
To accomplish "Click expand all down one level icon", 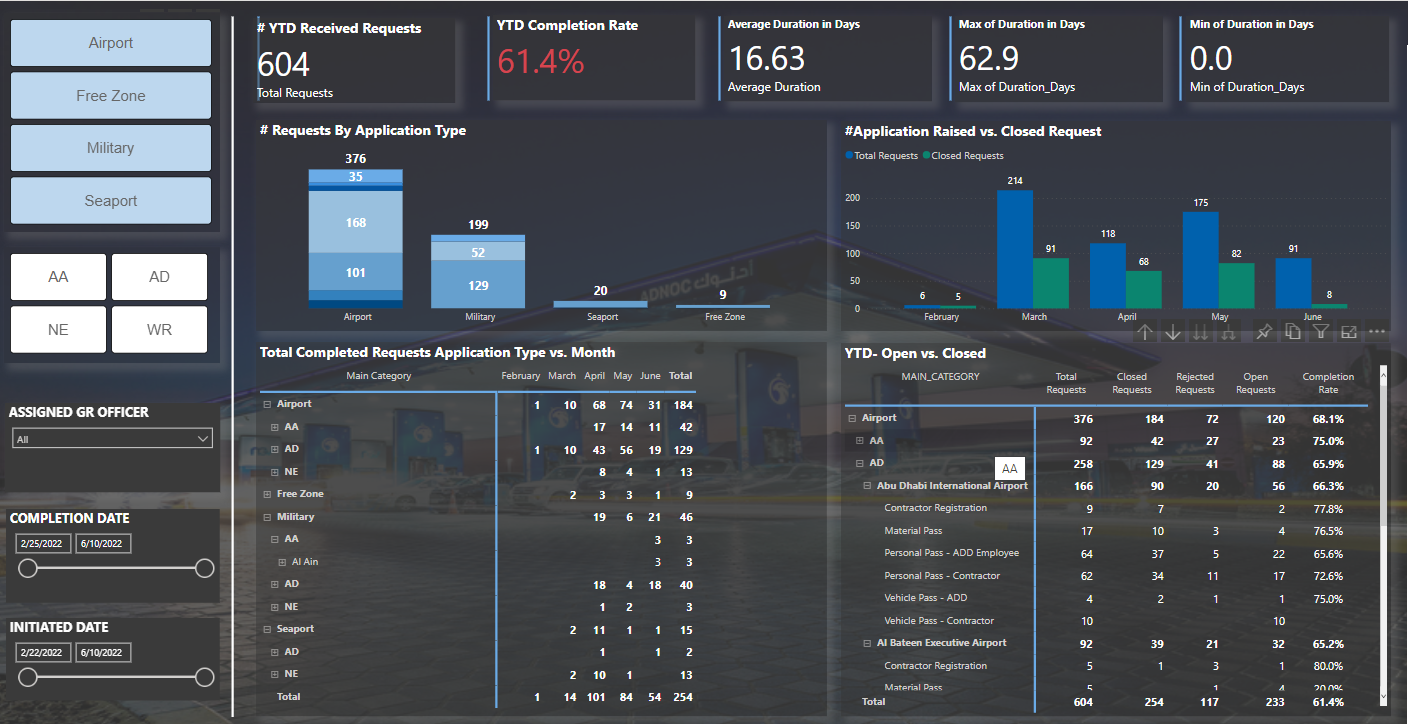I will pyautogui.click(x=1228, y=332).
